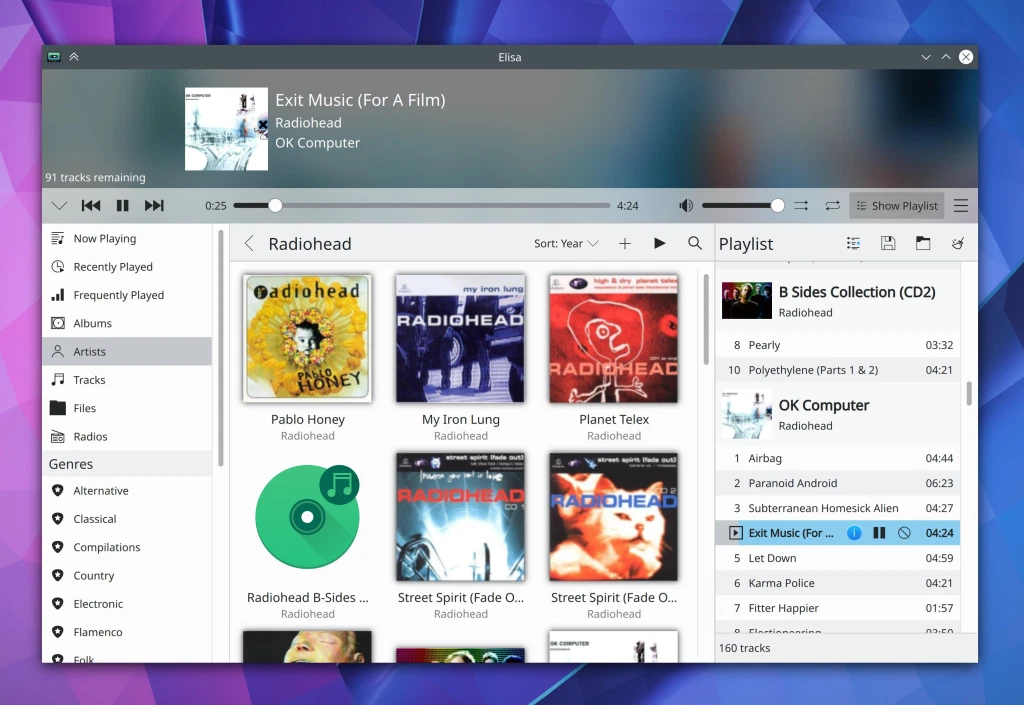Open the Radiohead B-Sides album

(x=308, y=517)
